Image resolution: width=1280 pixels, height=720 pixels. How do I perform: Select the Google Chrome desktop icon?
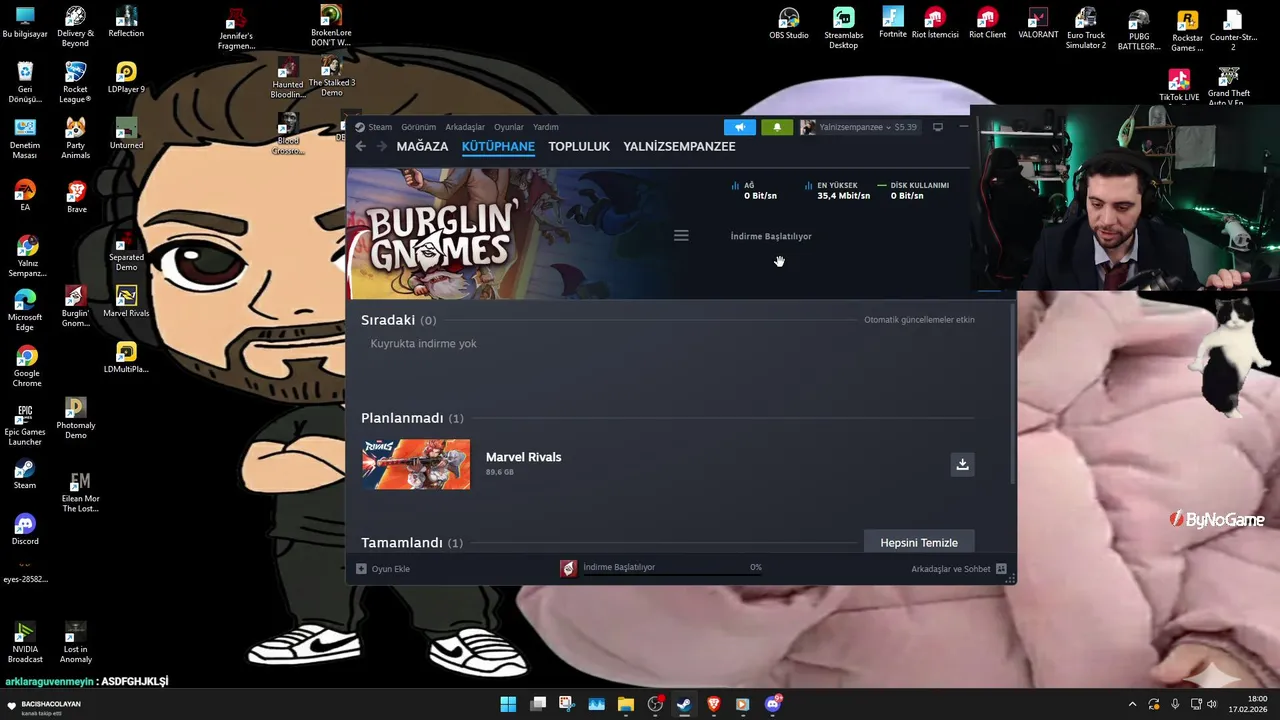point(27,367)
